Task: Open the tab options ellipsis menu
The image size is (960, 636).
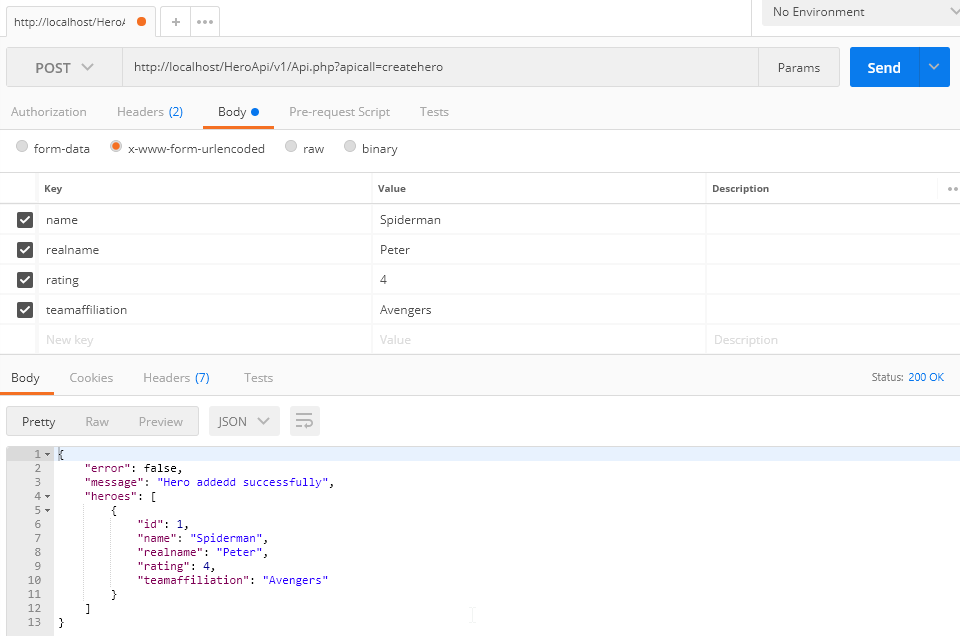Action: tap(204, 21)
